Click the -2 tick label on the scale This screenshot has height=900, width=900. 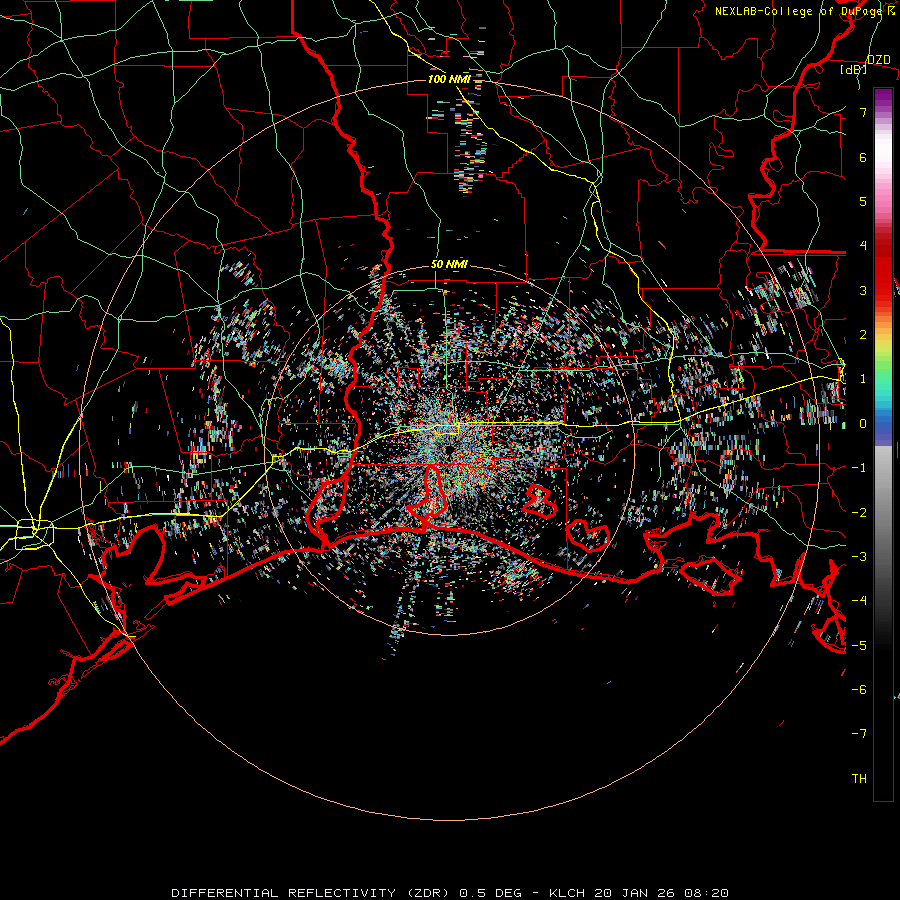859,513
